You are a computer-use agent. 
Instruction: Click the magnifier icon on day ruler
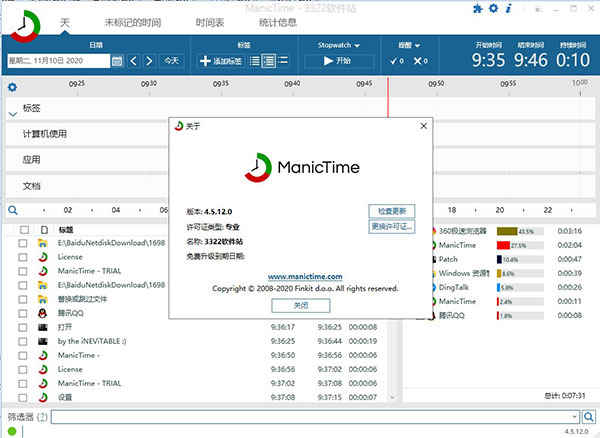[13, 210]
